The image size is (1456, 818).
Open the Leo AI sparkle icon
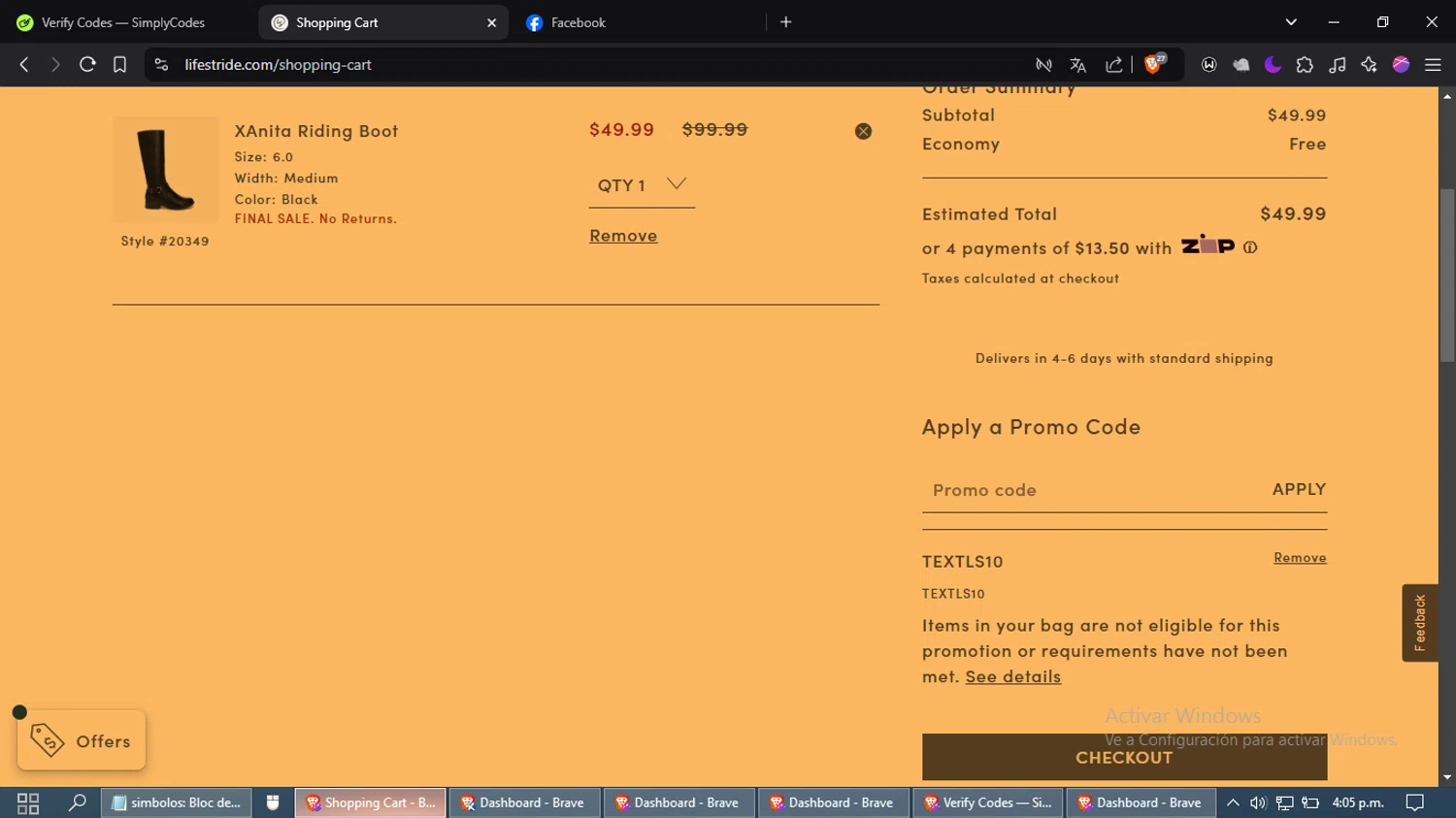(x=1369, y=65)
